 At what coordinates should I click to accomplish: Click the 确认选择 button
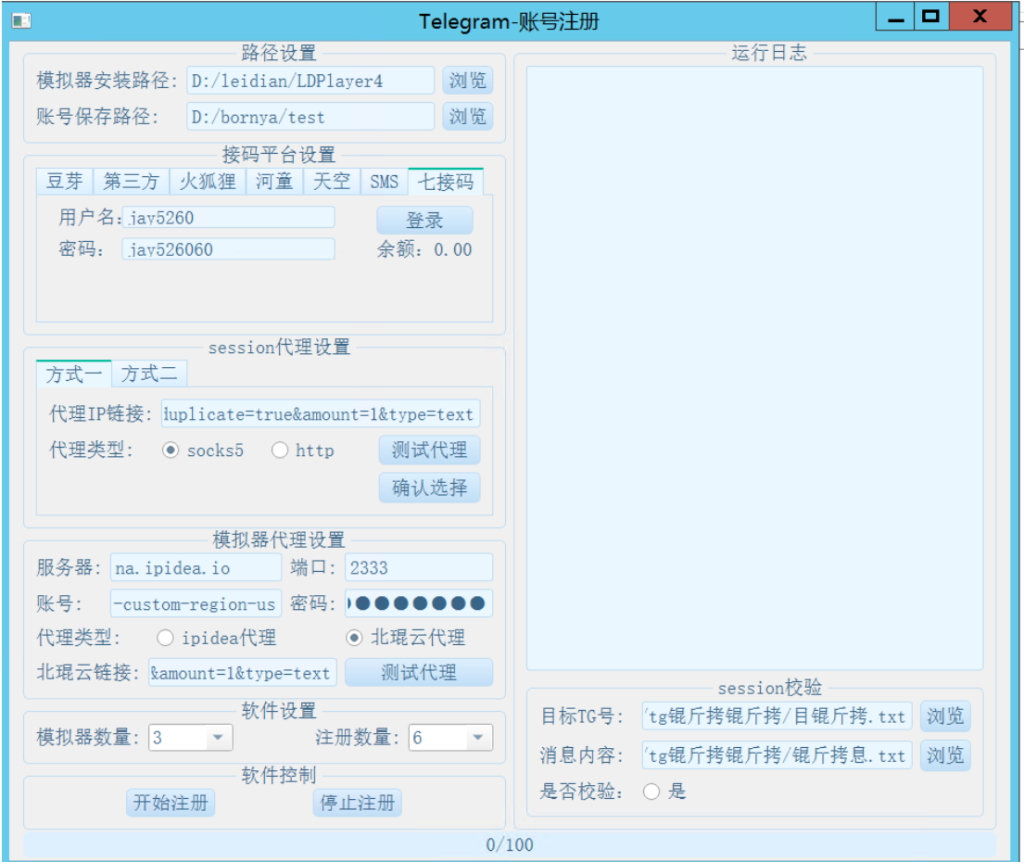(430, 488)
